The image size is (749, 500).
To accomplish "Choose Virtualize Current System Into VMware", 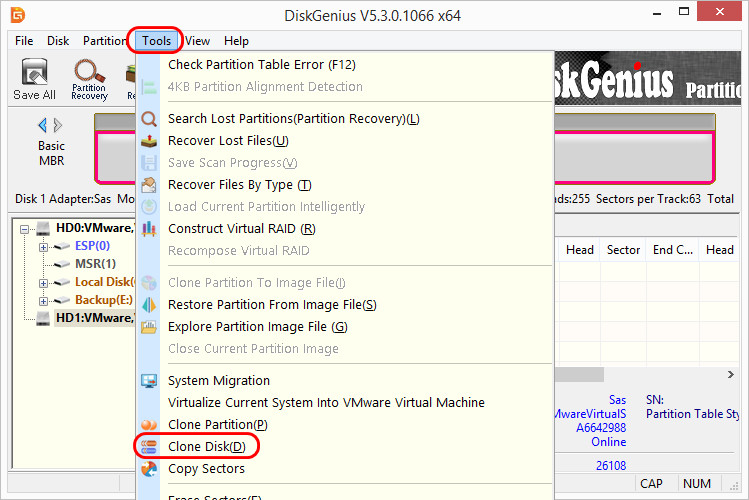I will 326,403.
